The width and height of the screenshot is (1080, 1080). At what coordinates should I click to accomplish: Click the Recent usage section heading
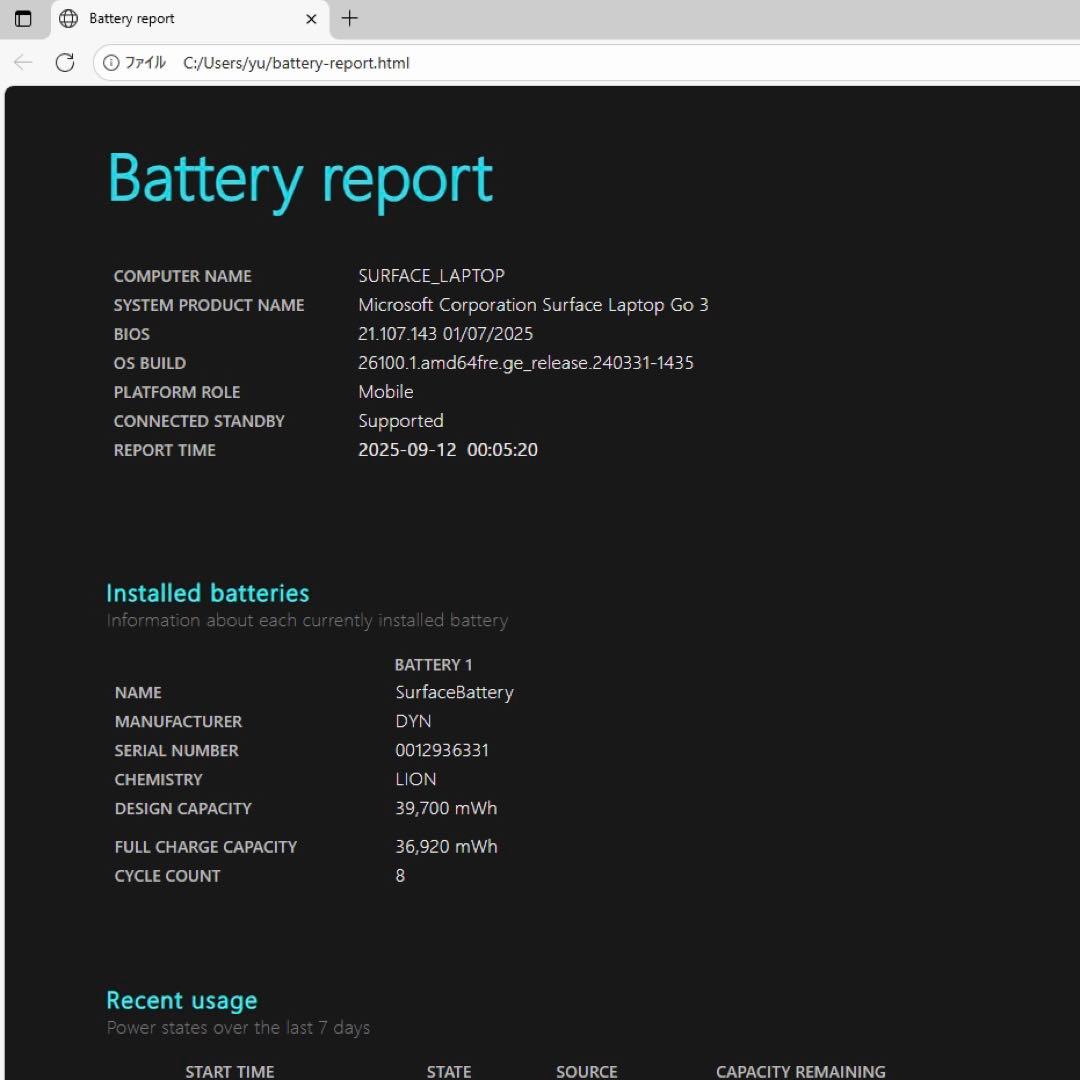(181, 999)
